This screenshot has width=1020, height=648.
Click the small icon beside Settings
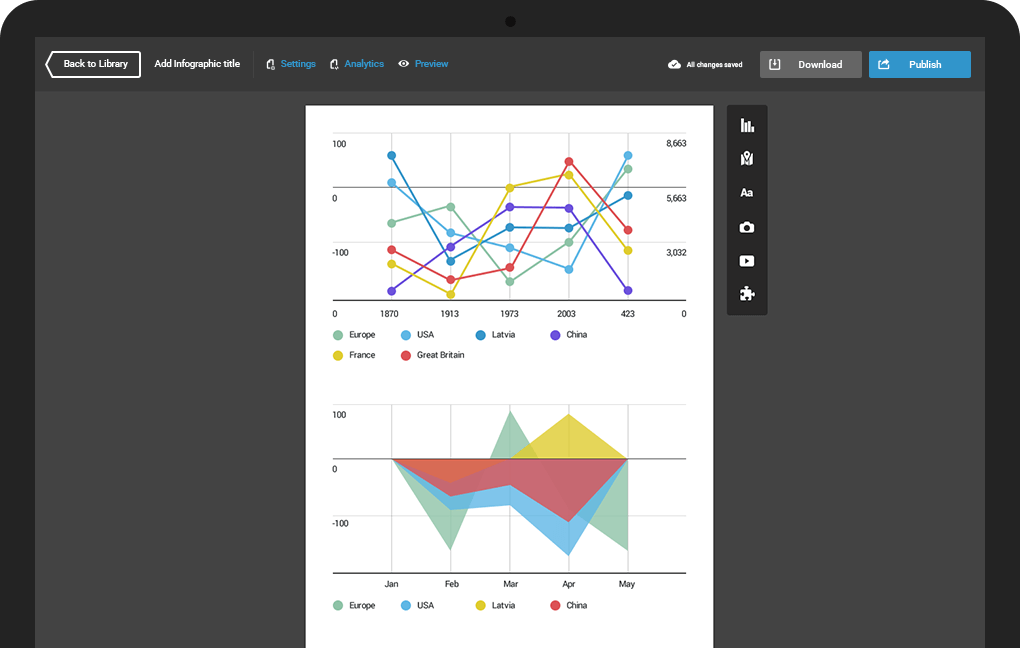270,63
